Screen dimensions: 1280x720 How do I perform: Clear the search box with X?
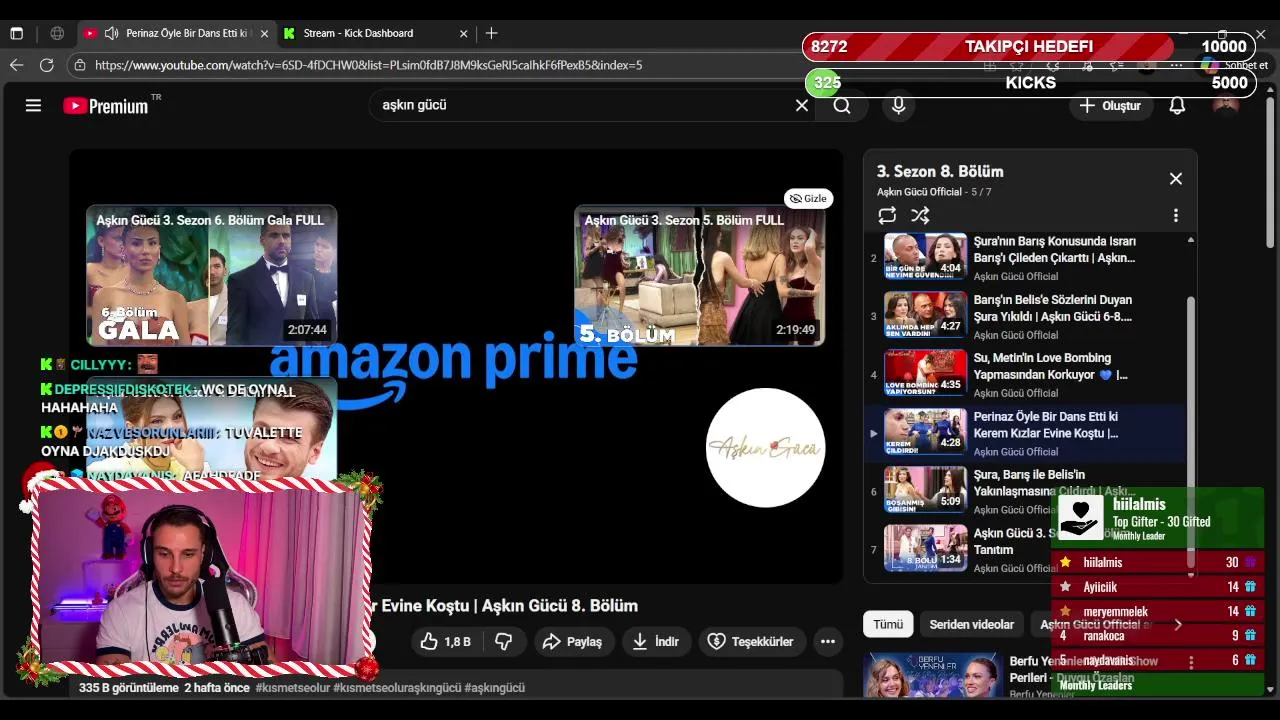[801, 105]
